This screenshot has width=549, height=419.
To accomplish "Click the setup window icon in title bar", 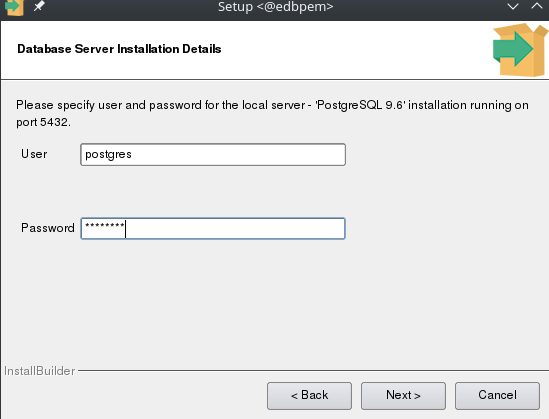I will (x=14, y=7).
